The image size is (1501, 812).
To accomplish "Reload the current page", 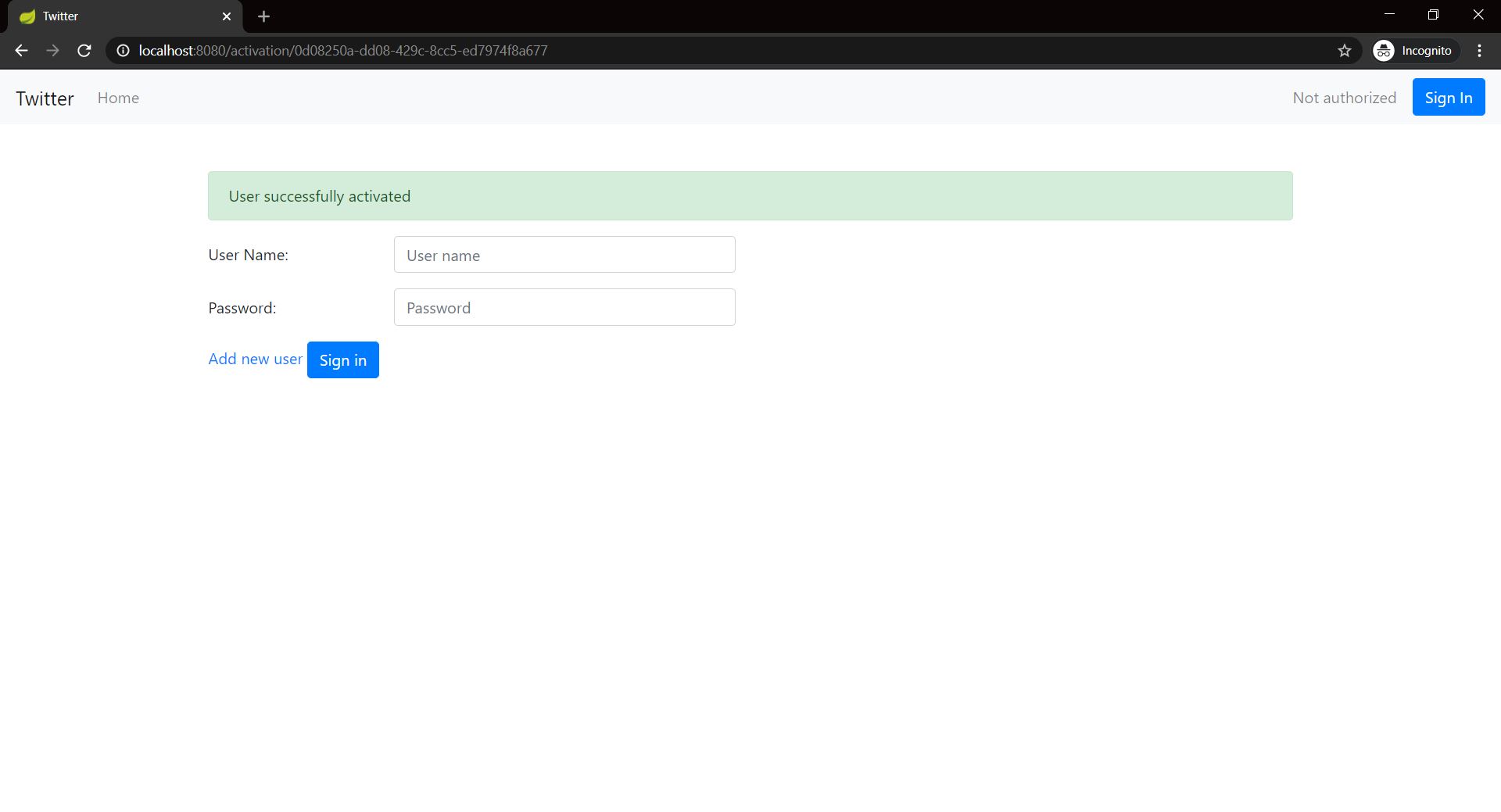I will point(84,50).
